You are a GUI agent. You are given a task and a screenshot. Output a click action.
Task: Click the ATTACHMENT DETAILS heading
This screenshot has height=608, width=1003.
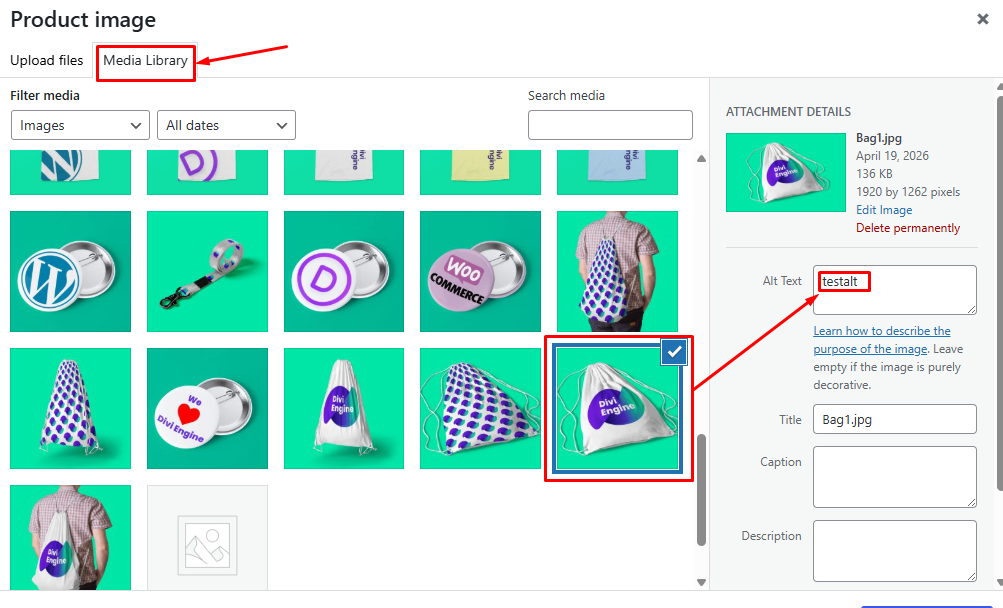coord(788,112)
